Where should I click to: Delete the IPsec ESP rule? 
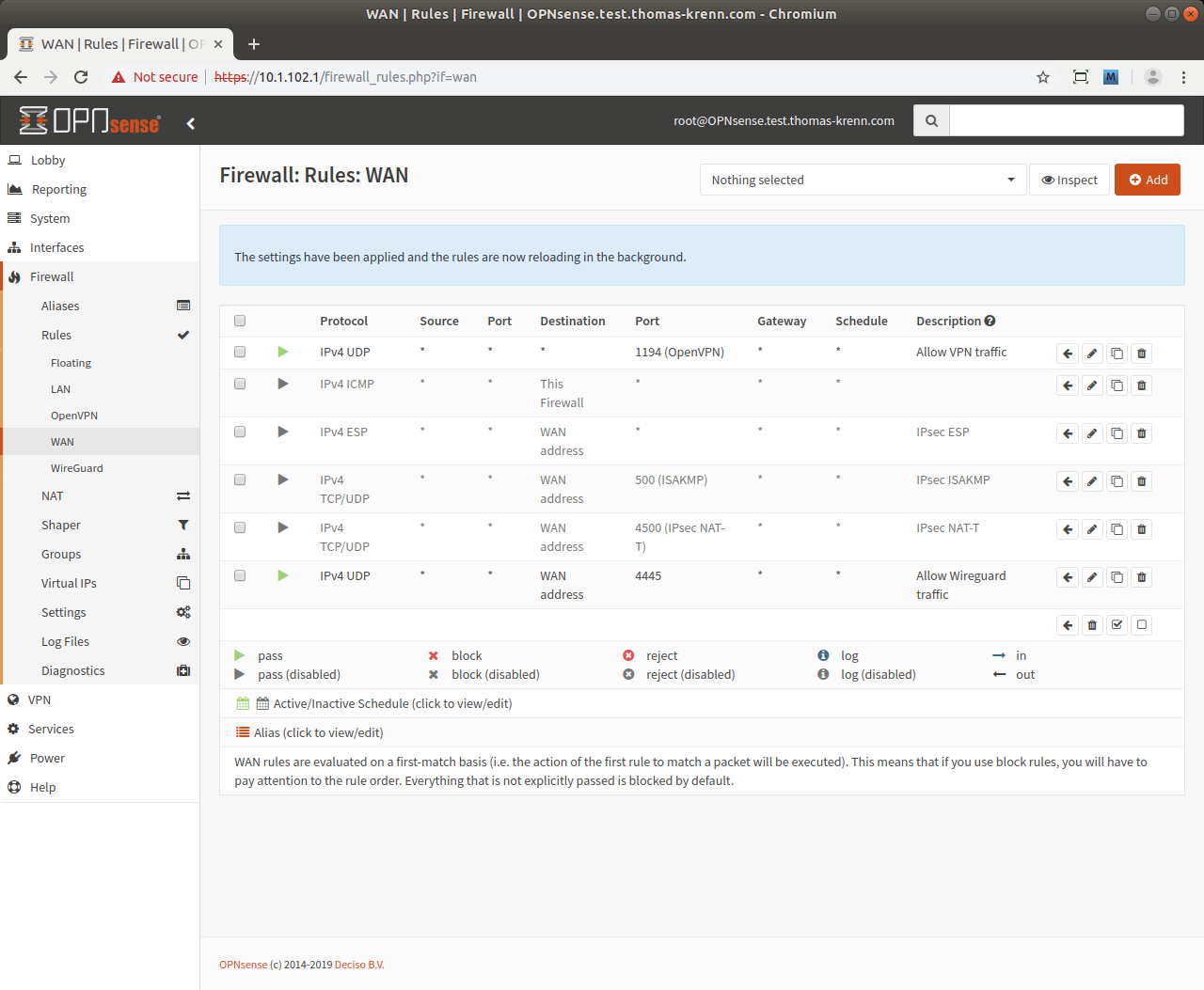tap(1141, 433)
